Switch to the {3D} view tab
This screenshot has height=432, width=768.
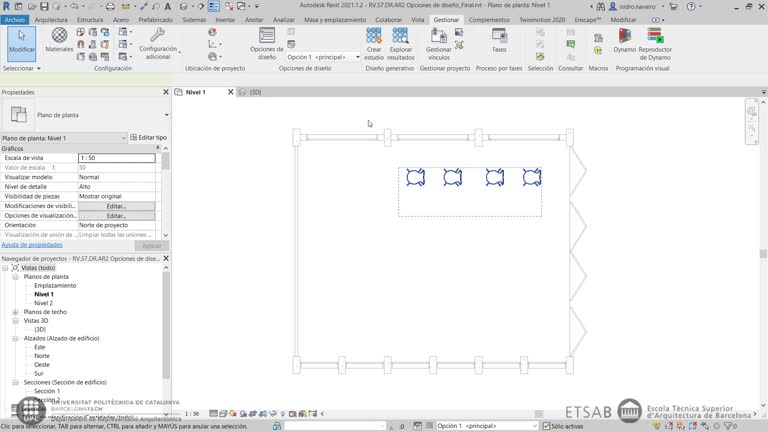pyautogui.click(x=255, y=92)
